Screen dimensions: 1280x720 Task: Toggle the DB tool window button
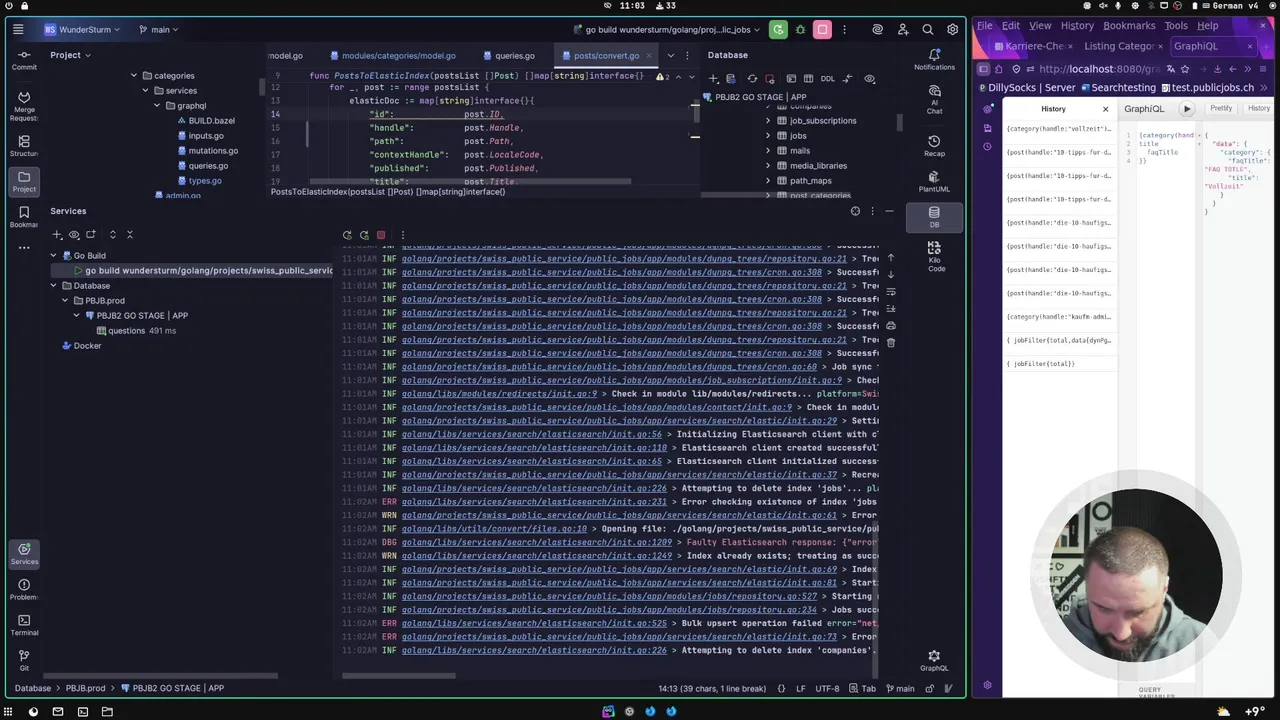pyautogui.click(x=934, y=217)
